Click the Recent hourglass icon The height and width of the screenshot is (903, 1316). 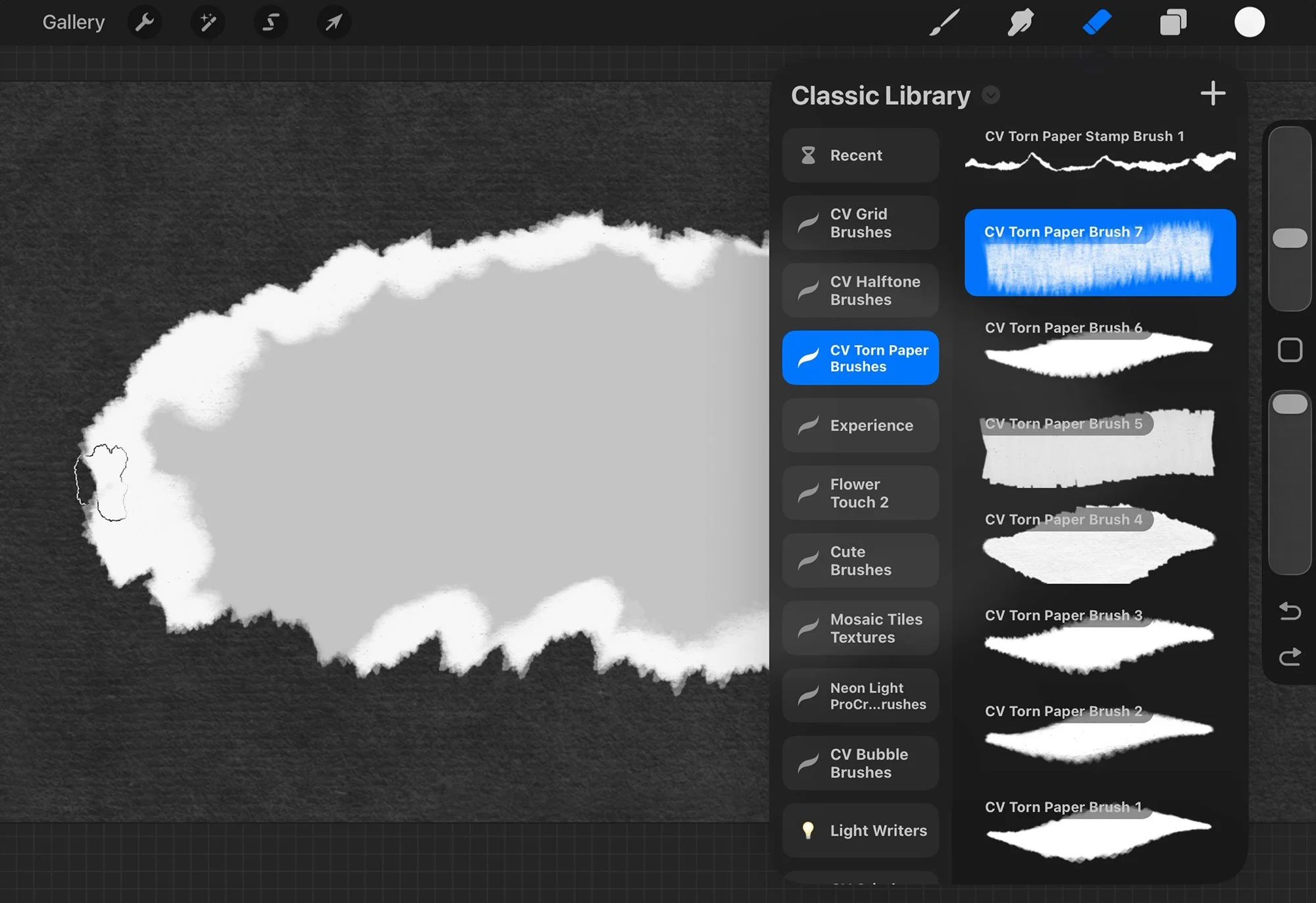[x=808, y=155]
